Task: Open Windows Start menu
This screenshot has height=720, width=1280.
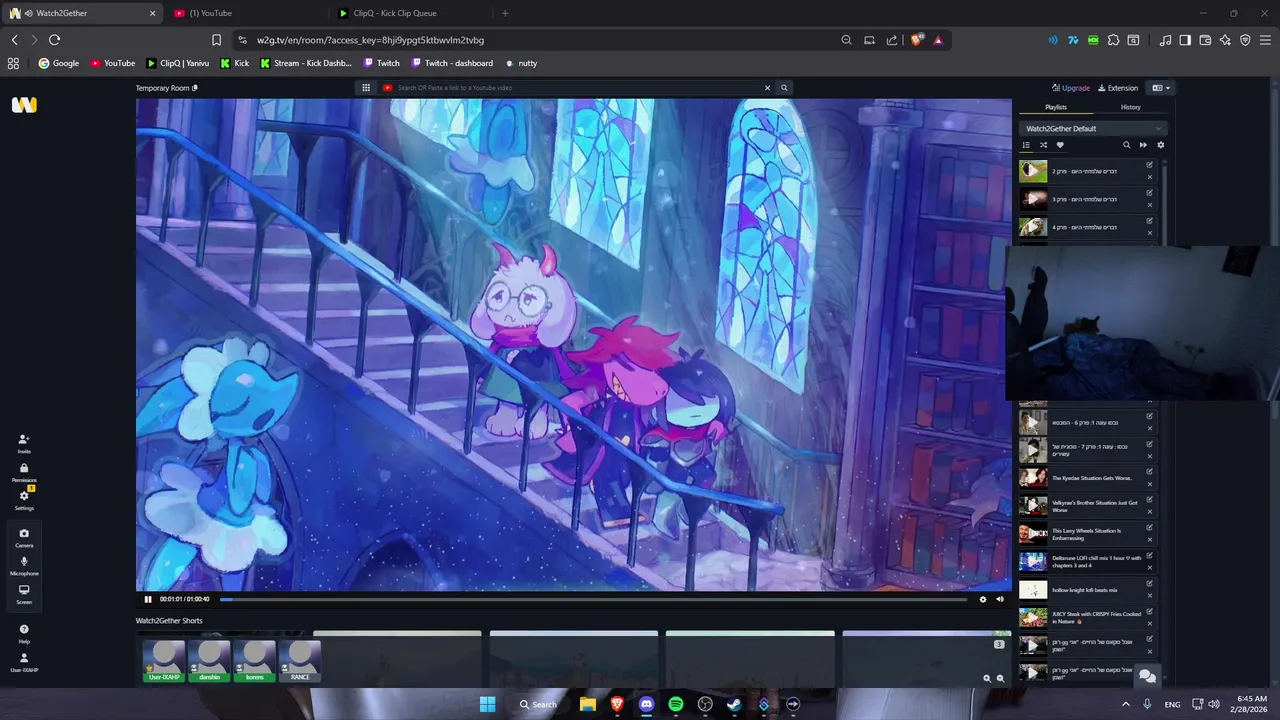Action: click(487, 704)
